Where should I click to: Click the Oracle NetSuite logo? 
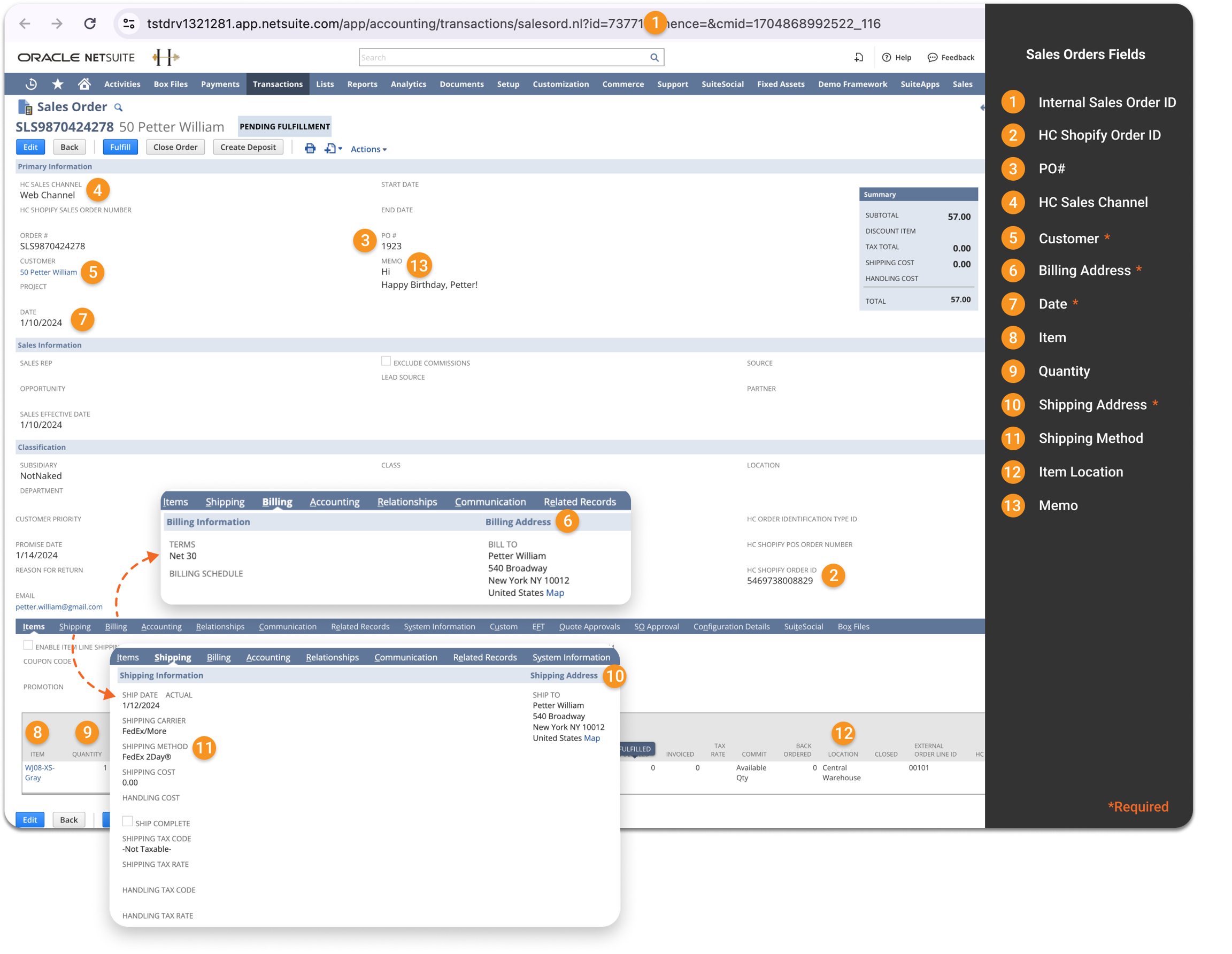(76, 58)
